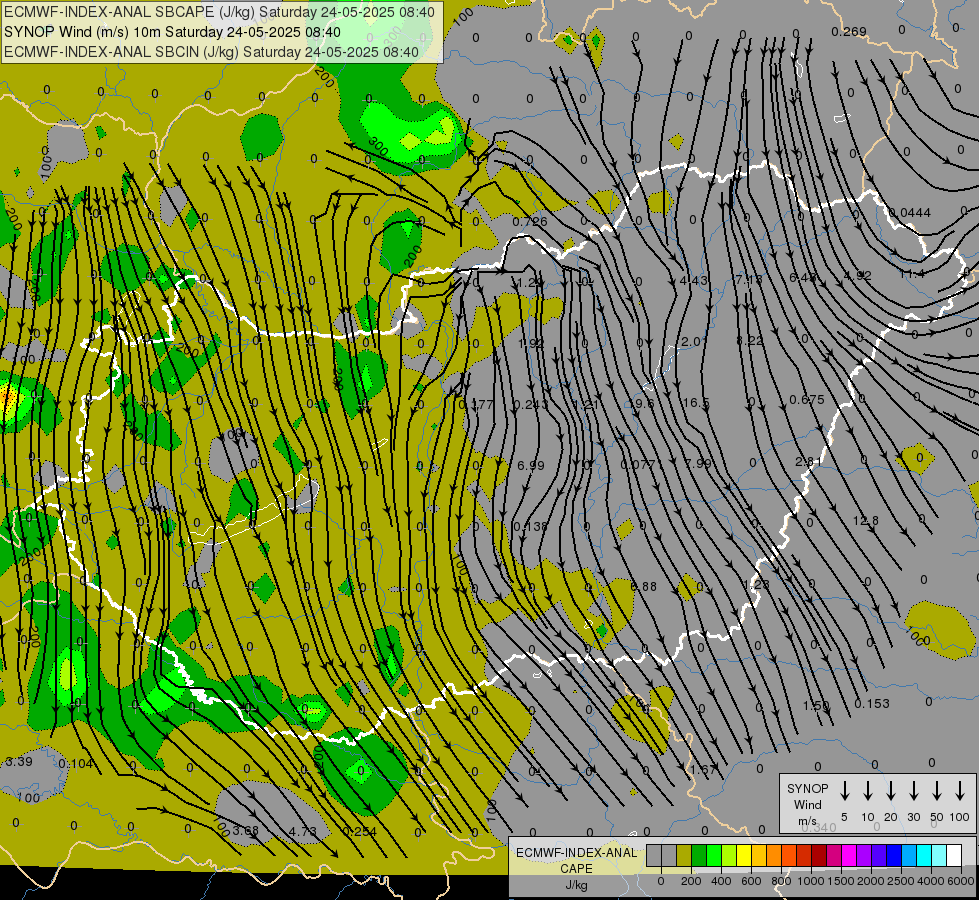Pick the dark red maroon swatch in CAPE bar
The height and width of the screenshot is (900, 979).
[819, 856]
